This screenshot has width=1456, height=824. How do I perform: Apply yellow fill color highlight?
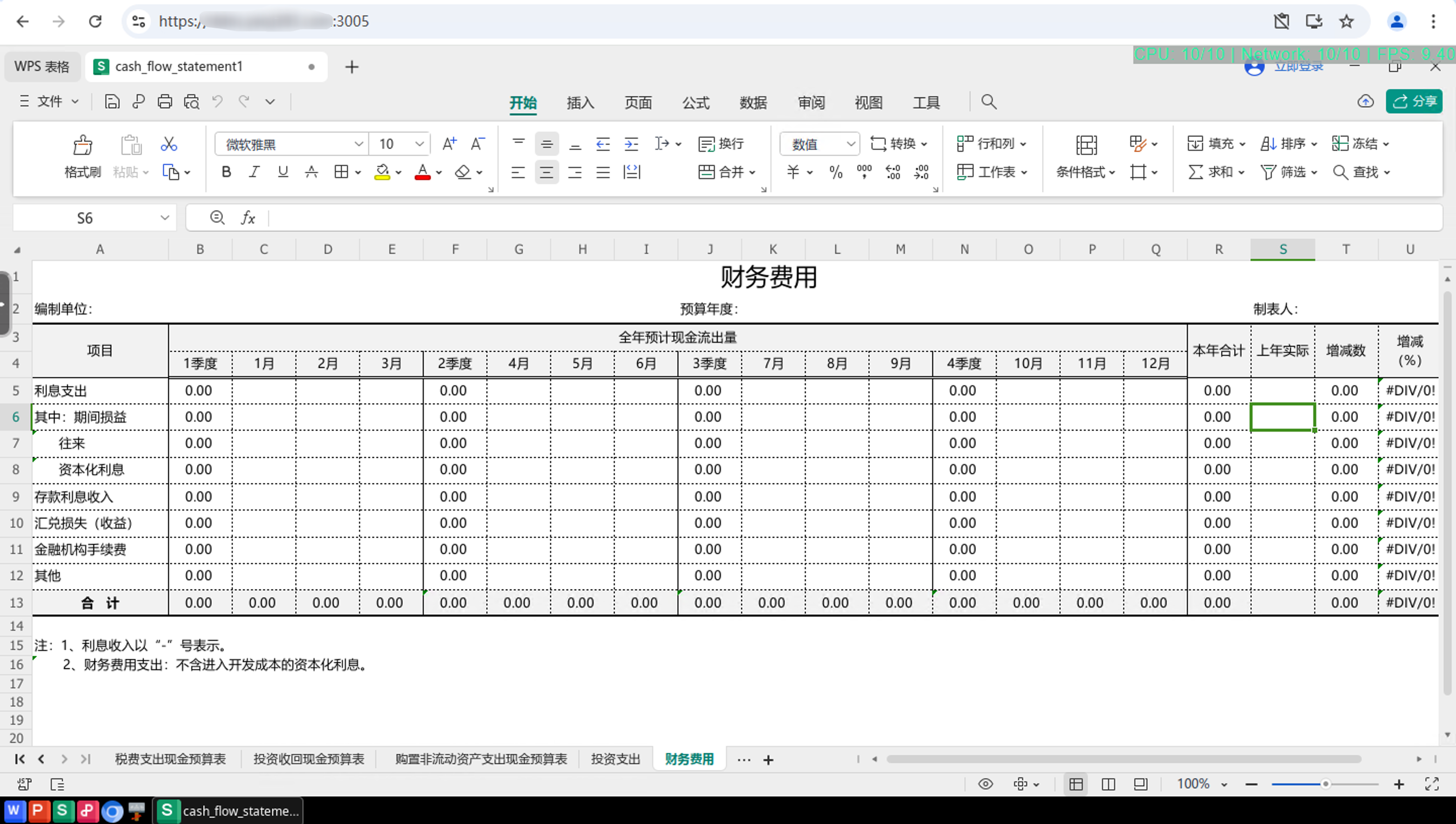tap(382, 172)
